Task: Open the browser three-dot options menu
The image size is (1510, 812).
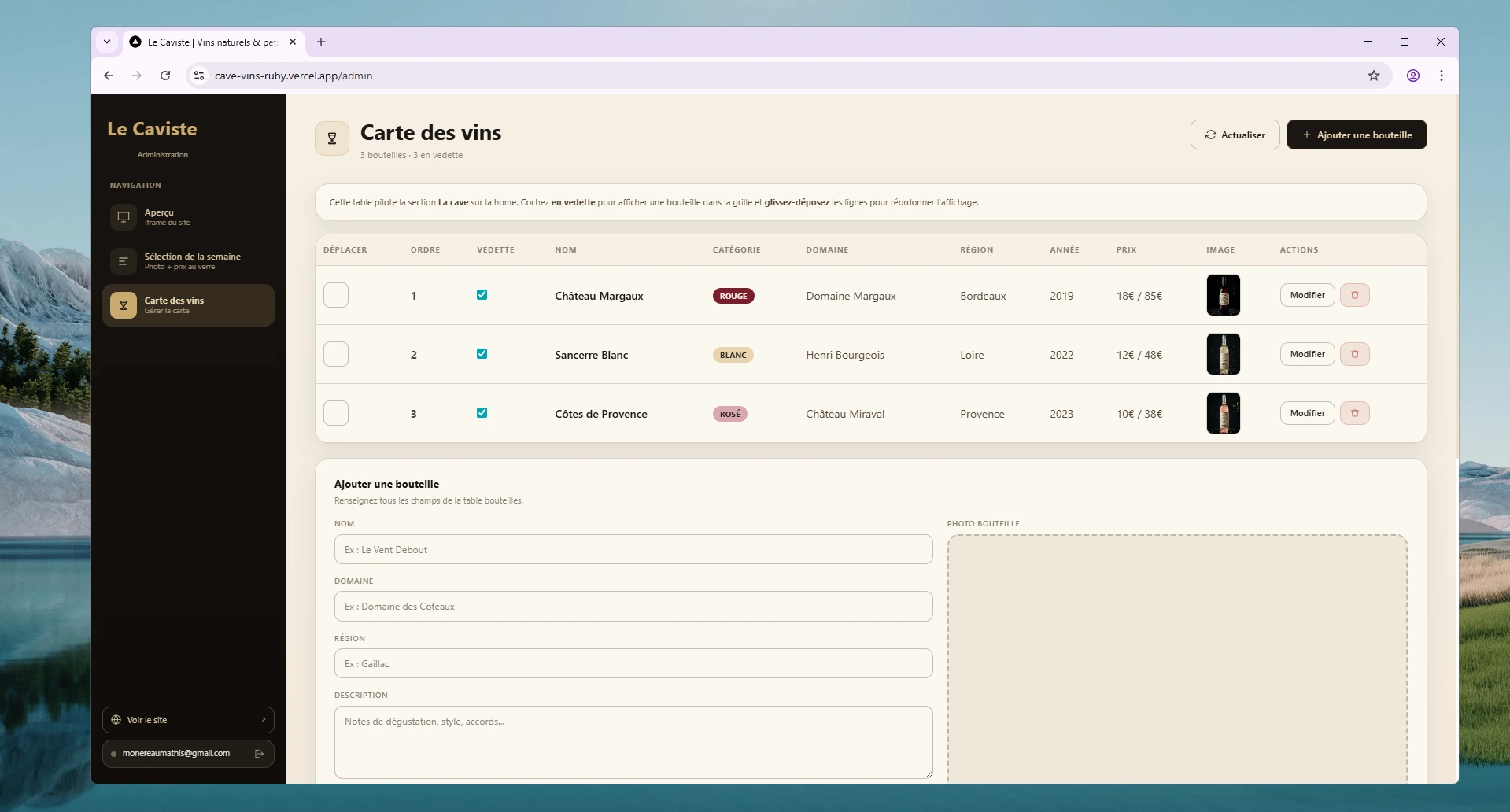Action: click(1442, 76)
